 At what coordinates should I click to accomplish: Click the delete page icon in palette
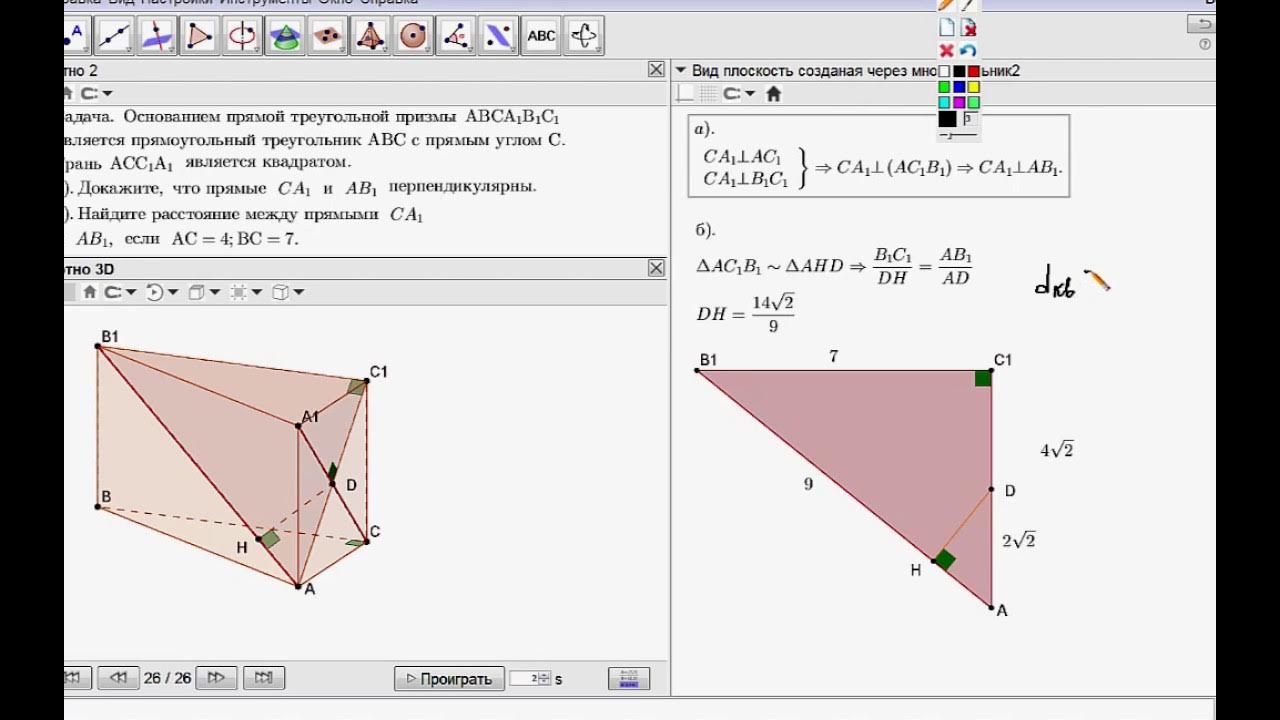(x=967, y=28)
